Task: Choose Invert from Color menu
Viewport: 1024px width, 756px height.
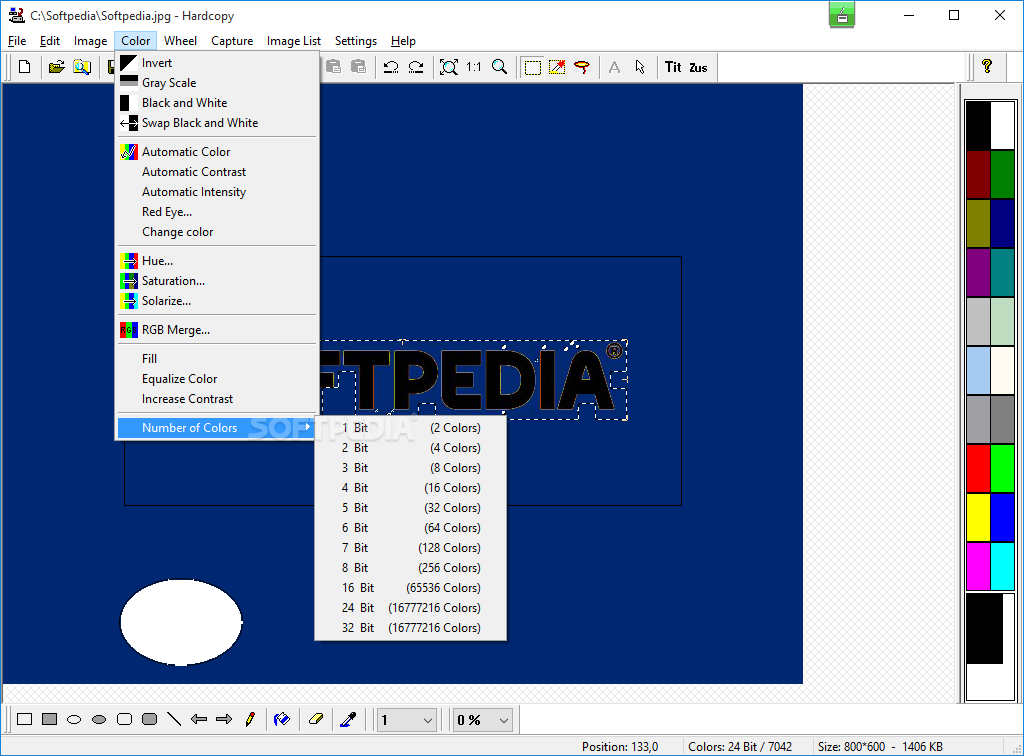Action: (x=217, y=63)
